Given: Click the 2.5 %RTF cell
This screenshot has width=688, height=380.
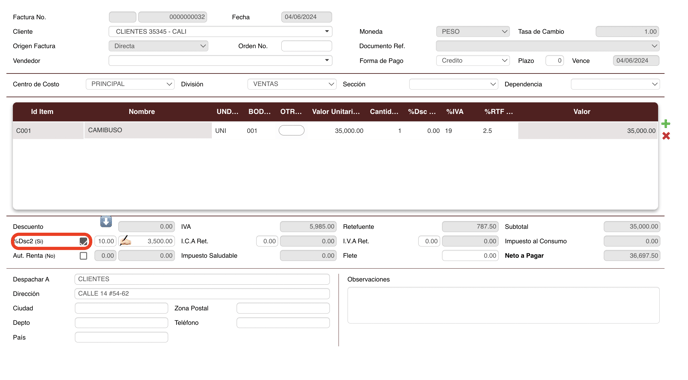Looking at the screenshot, I should click(487, 131).
